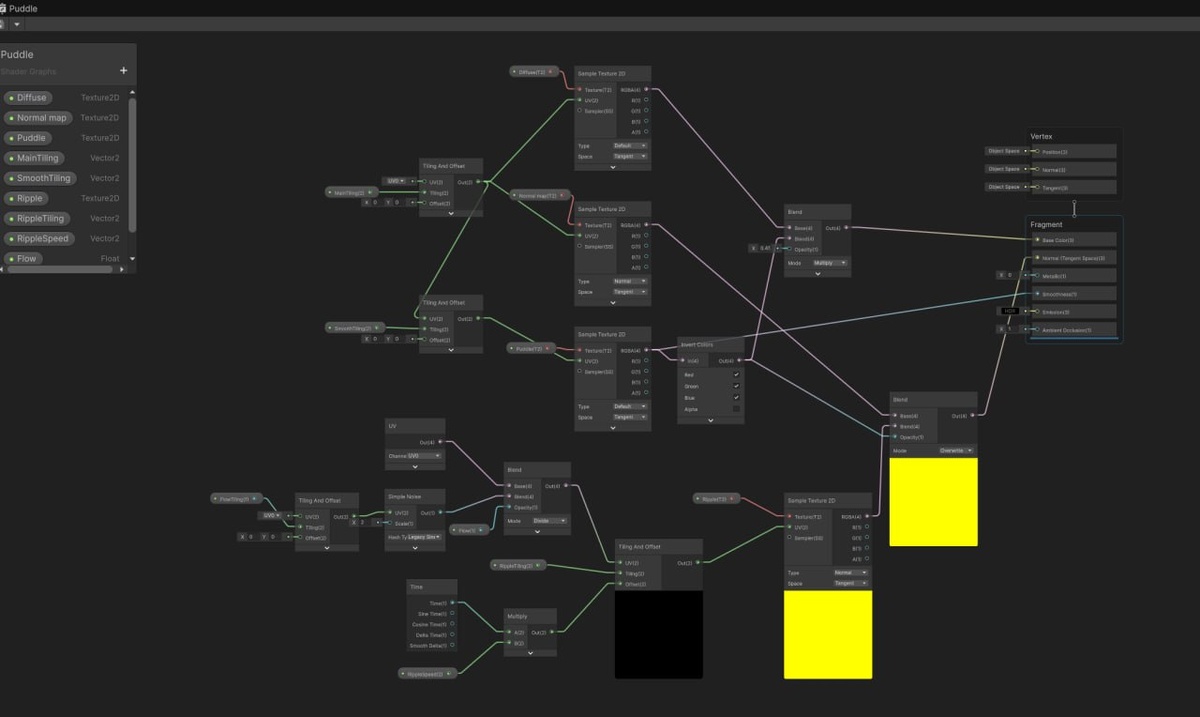
Task: Click the save asset icon in toolbar
Action: click(3, 23)
